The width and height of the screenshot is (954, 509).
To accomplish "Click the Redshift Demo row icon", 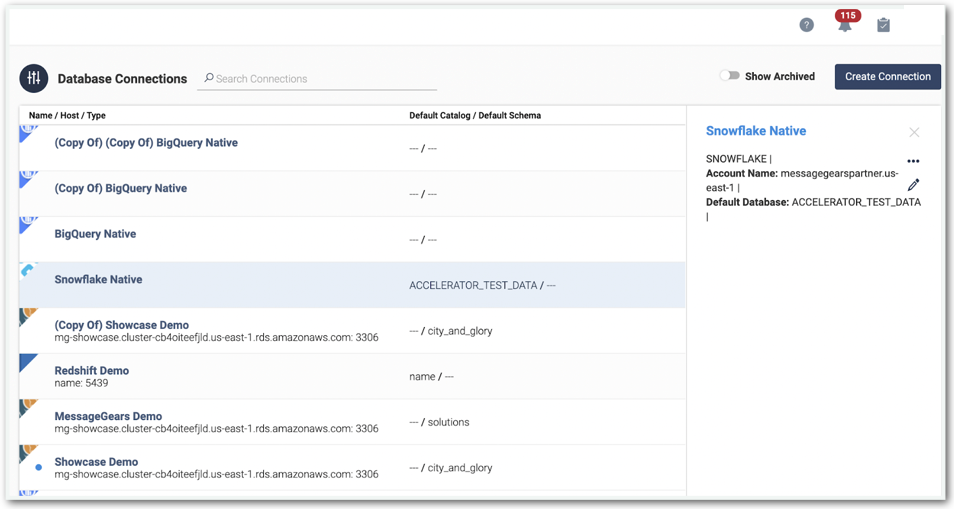I will coord(28,362).
